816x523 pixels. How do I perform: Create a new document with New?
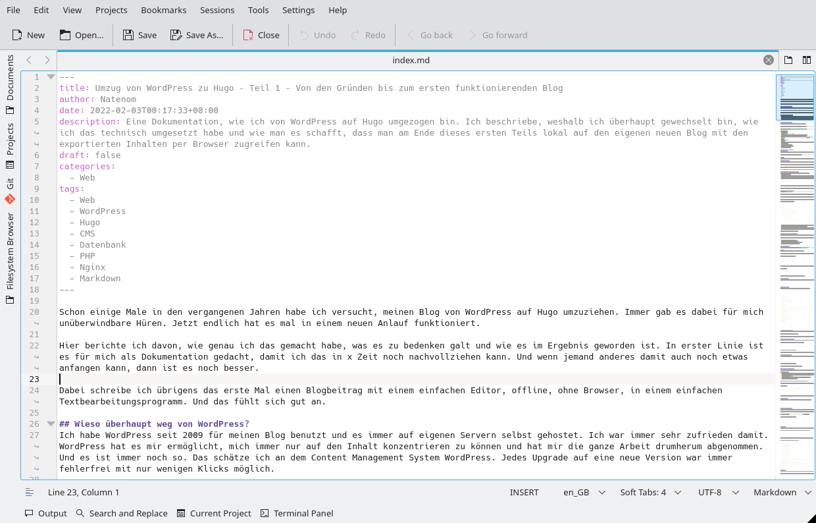click(x=28, y=35)
